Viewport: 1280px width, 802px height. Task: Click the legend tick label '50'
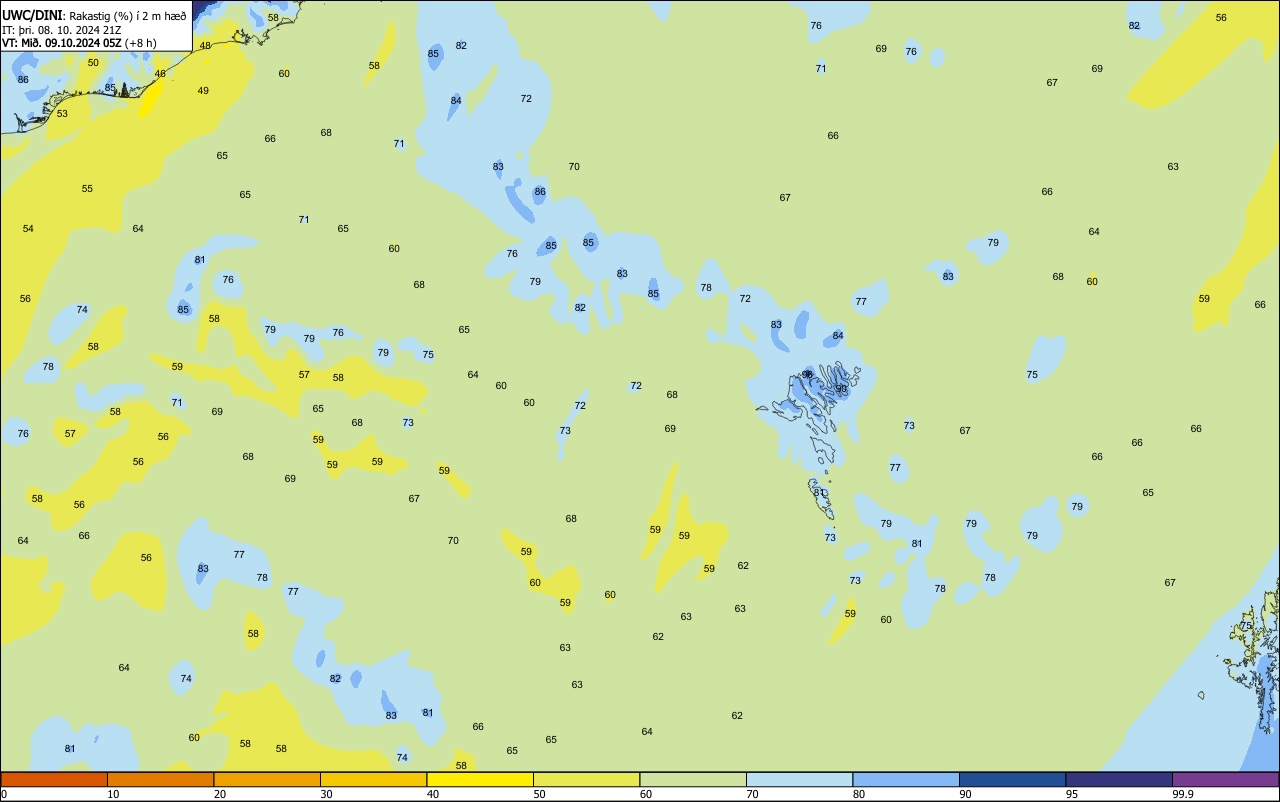point(539,794)
